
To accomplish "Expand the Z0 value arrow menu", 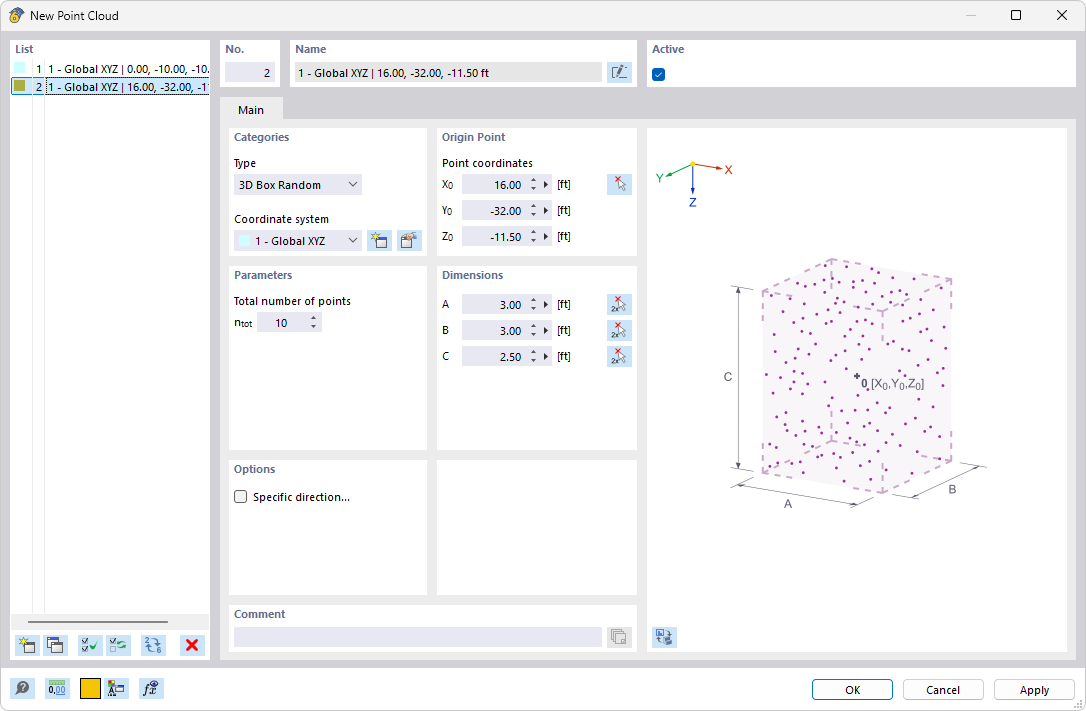I will tap(546, 237).
